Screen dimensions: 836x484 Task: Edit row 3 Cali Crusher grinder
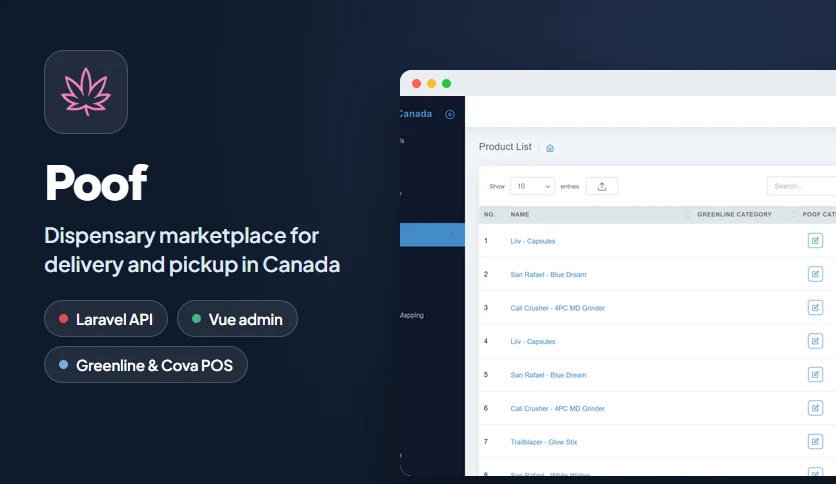(815, 308)
